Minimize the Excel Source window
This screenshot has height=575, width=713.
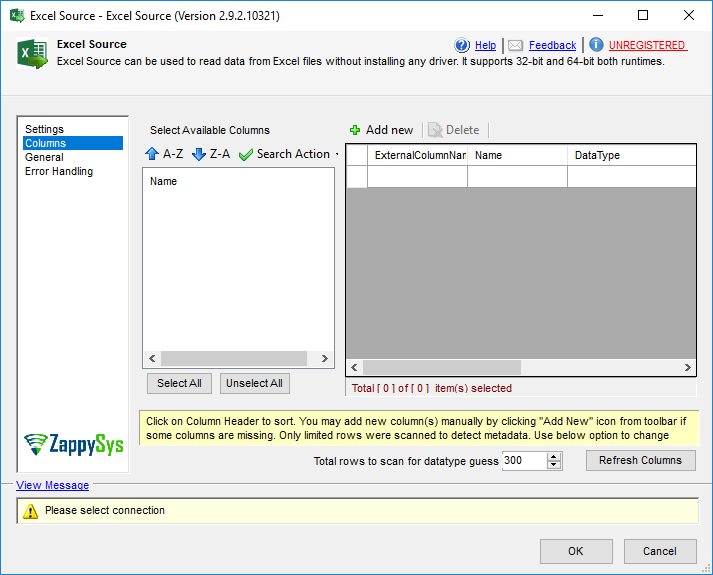coord(598,15)
